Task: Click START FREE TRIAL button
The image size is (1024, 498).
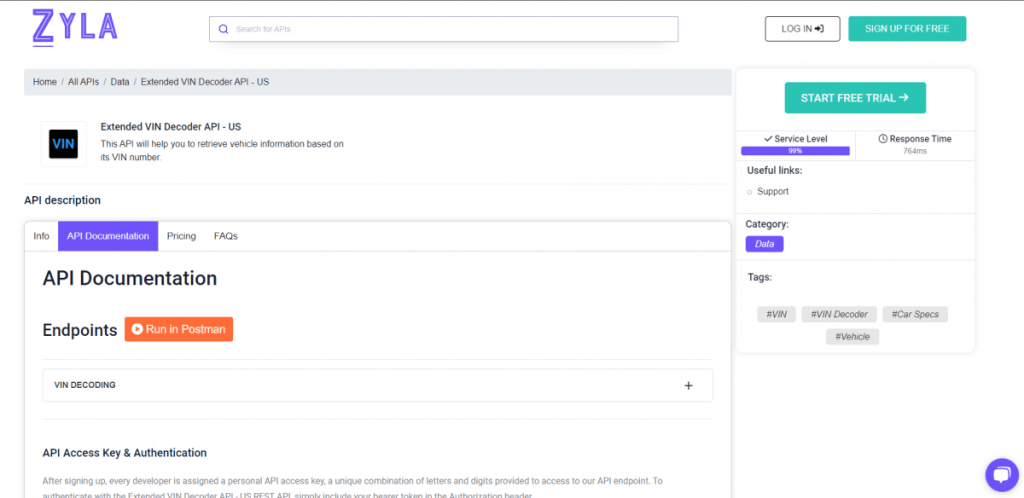Action: pos(855,98)
